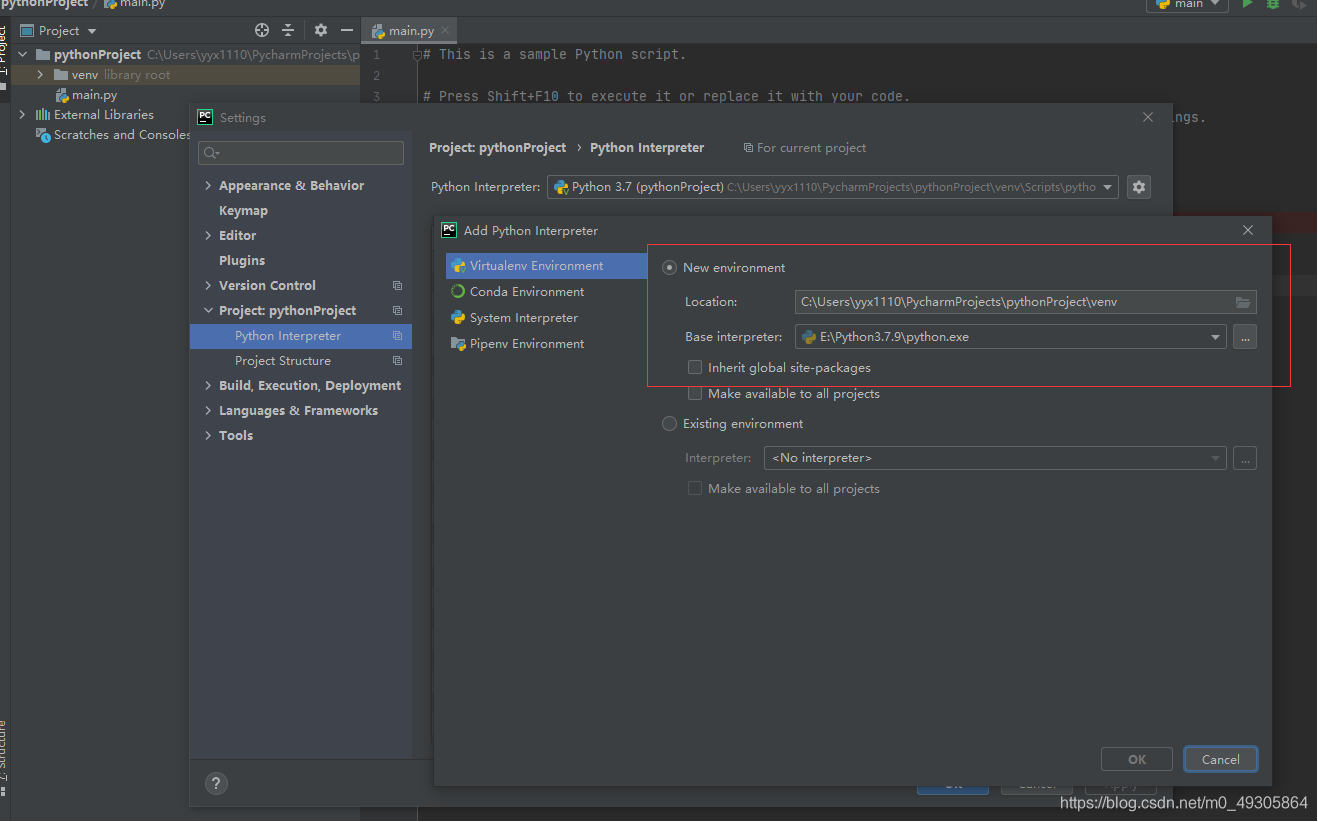Click the locate/select opened file target icon
Screen dimensions: 1318x822
click(262, 31)
